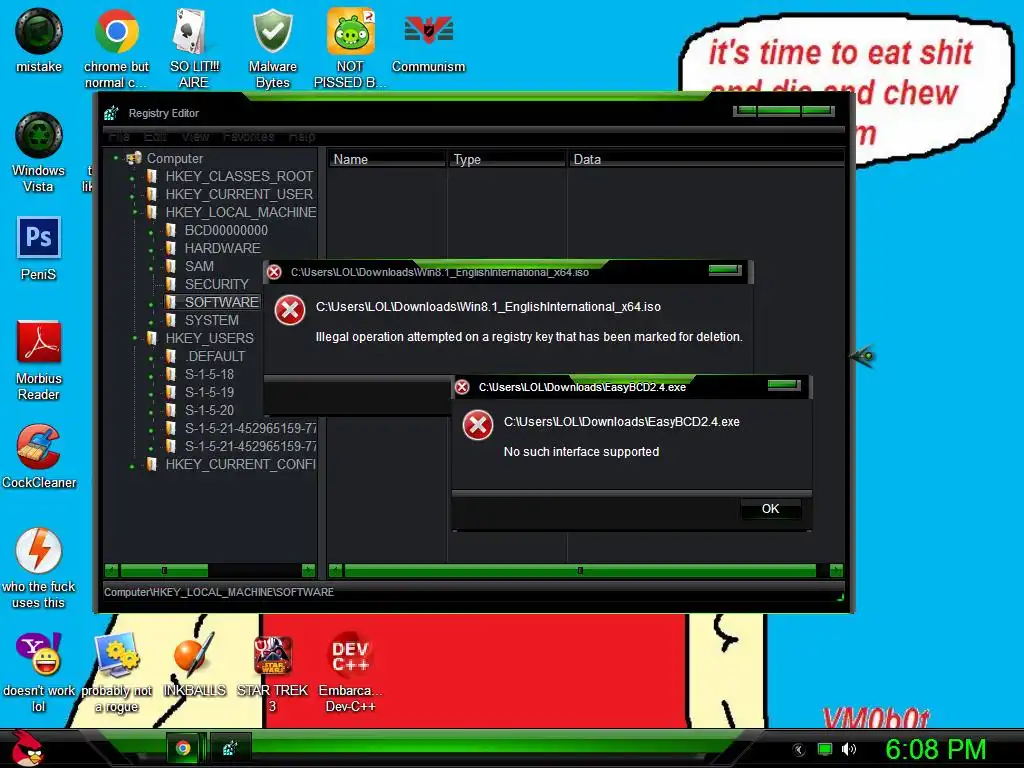This screenshot has height=768, width=1024.
Task: Open the SO LIT!!! AIRE solitaire icon
Action: (x=194, y=48)
